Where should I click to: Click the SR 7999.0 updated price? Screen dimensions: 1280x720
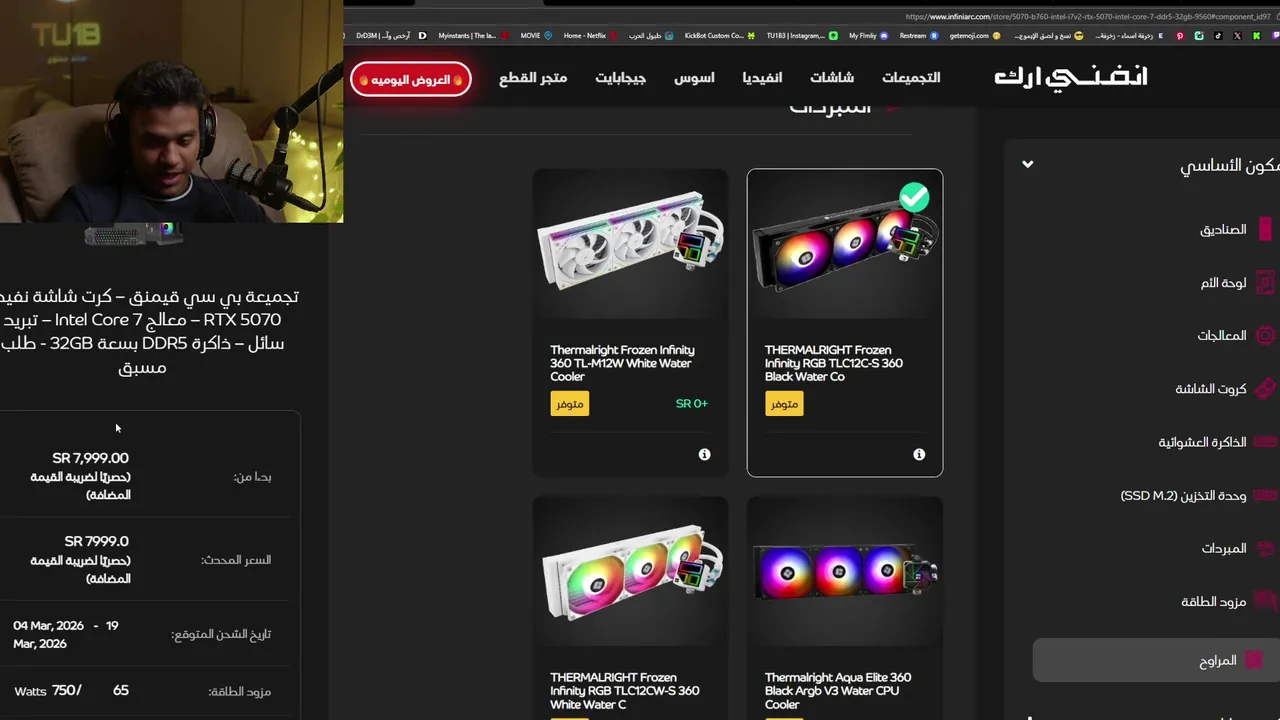pos(96,540)
